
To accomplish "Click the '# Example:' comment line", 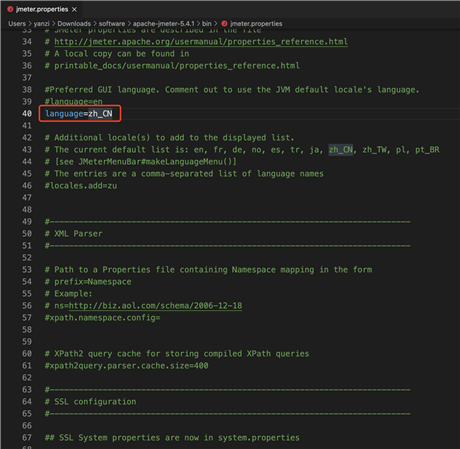I will point(69,294).
